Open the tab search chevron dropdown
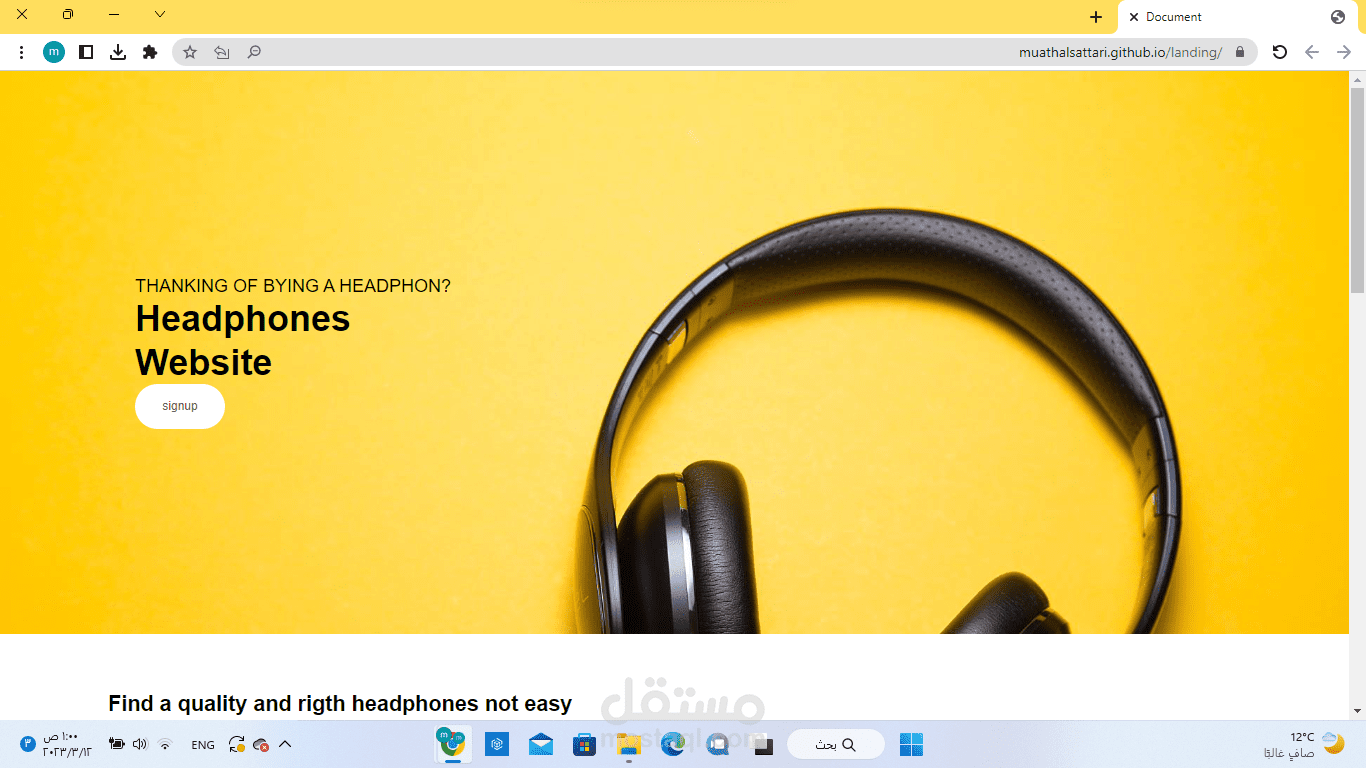This screenshot has width=1366, height=768. tap(160, 14)
